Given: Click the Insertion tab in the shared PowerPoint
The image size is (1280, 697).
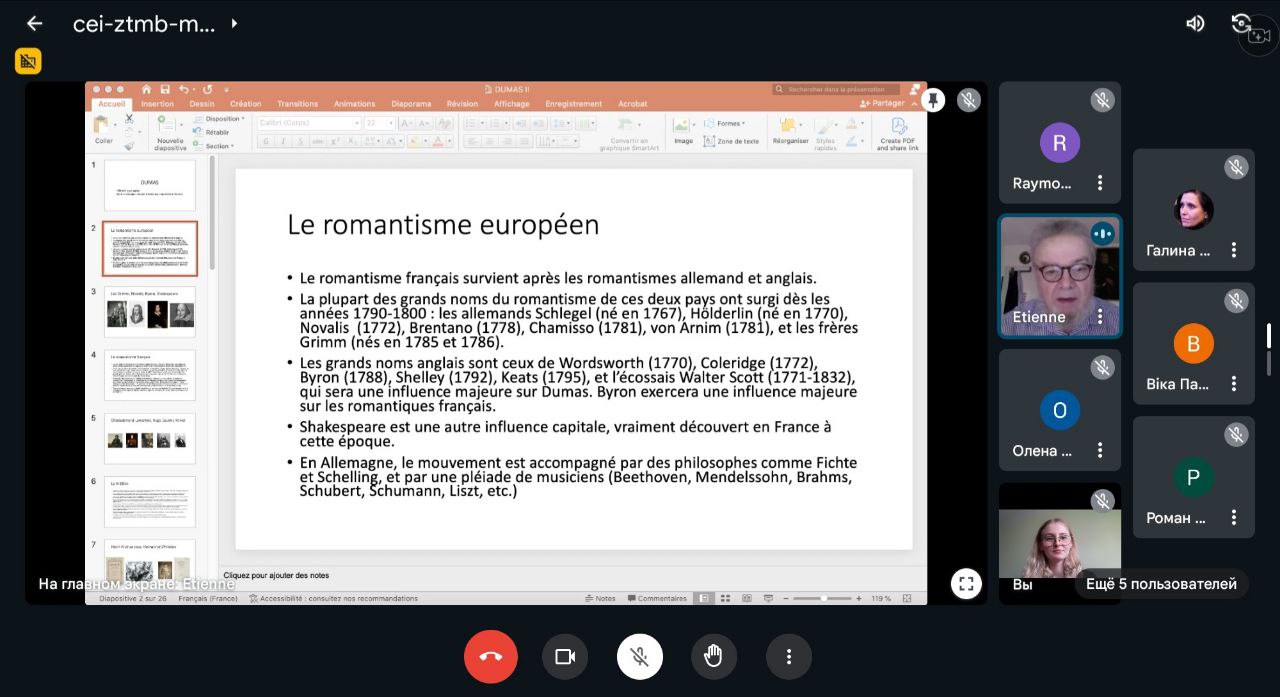Looking at the screenshot, I should [x=157, y=104].
